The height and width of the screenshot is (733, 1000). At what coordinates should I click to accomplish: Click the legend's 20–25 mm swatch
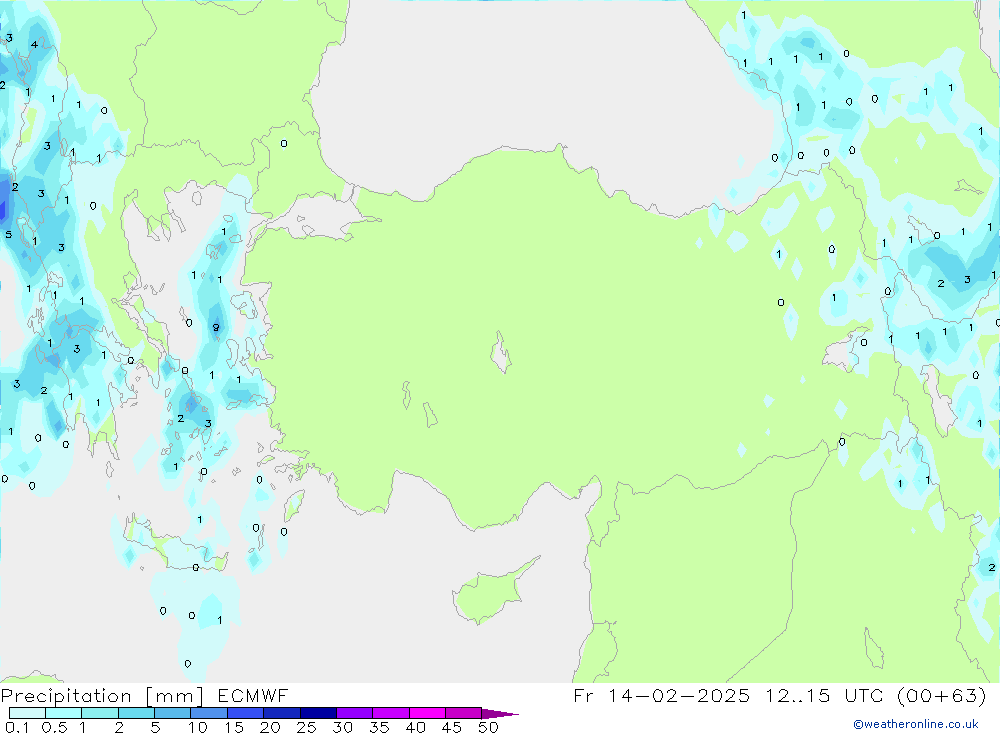pos(282,713)
